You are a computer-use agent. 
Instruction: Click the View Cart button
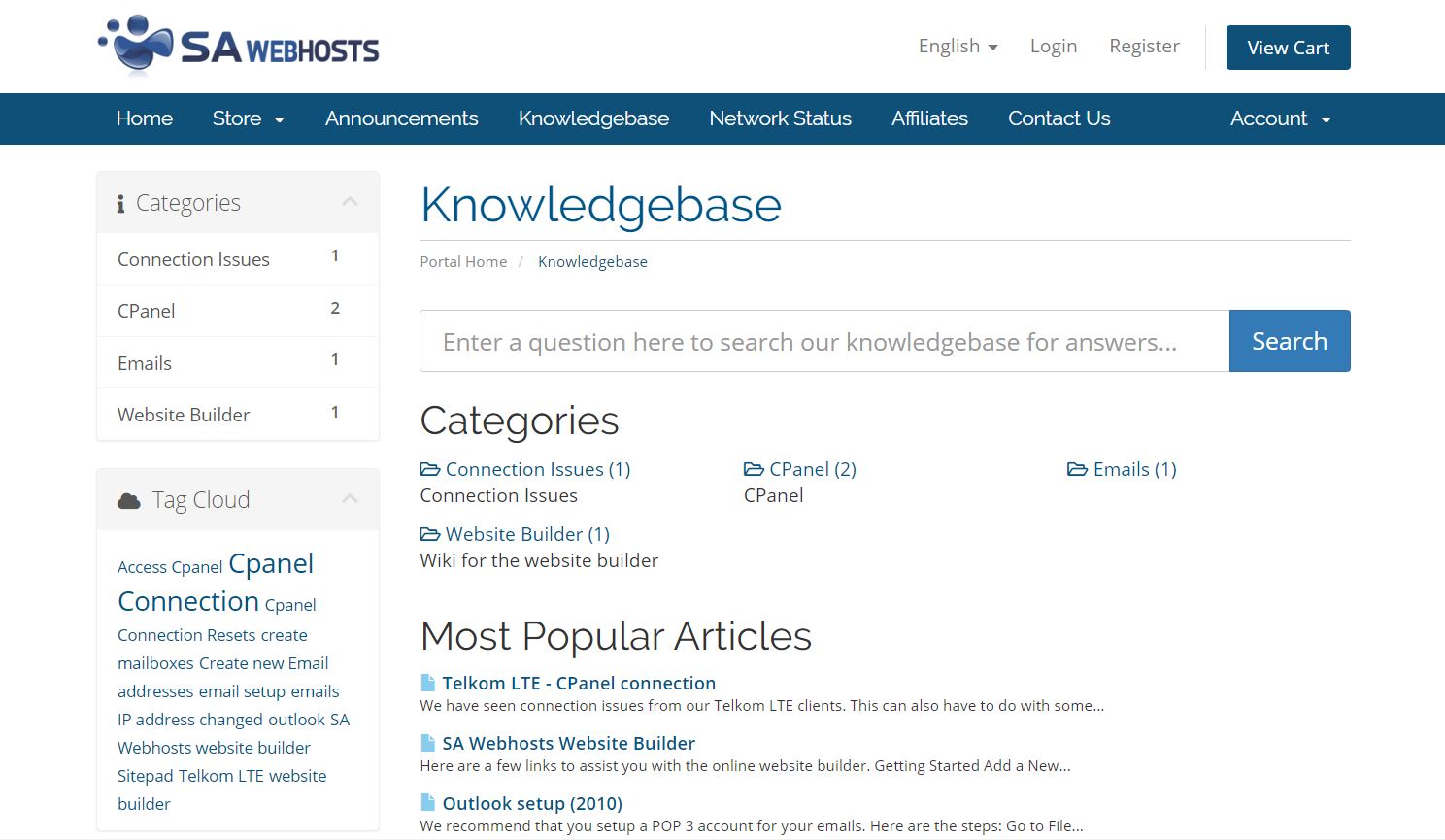click(1288, 48)
